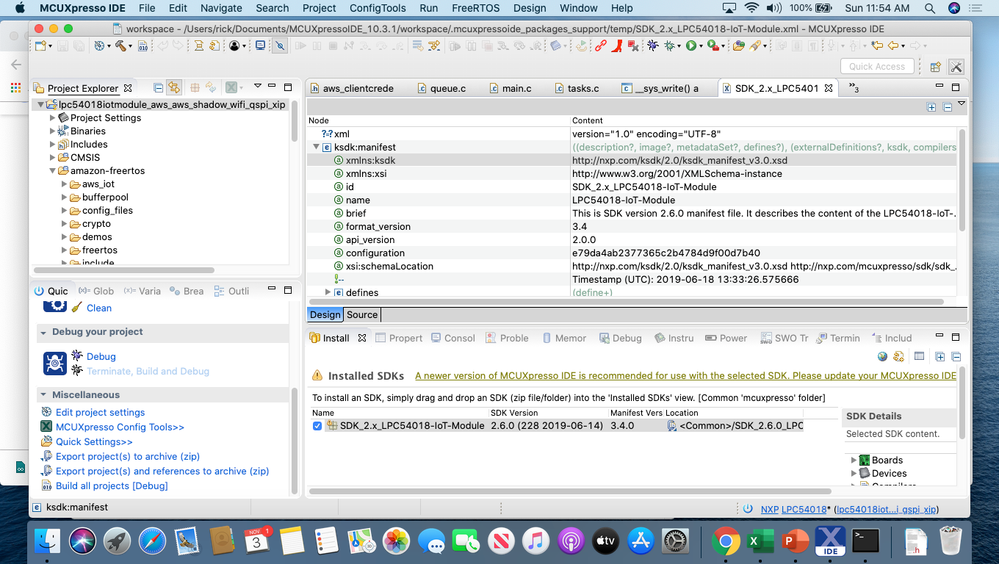Open Terminal from the Dock
Viewport: 999px width, 564px height.
pos(865,542)
